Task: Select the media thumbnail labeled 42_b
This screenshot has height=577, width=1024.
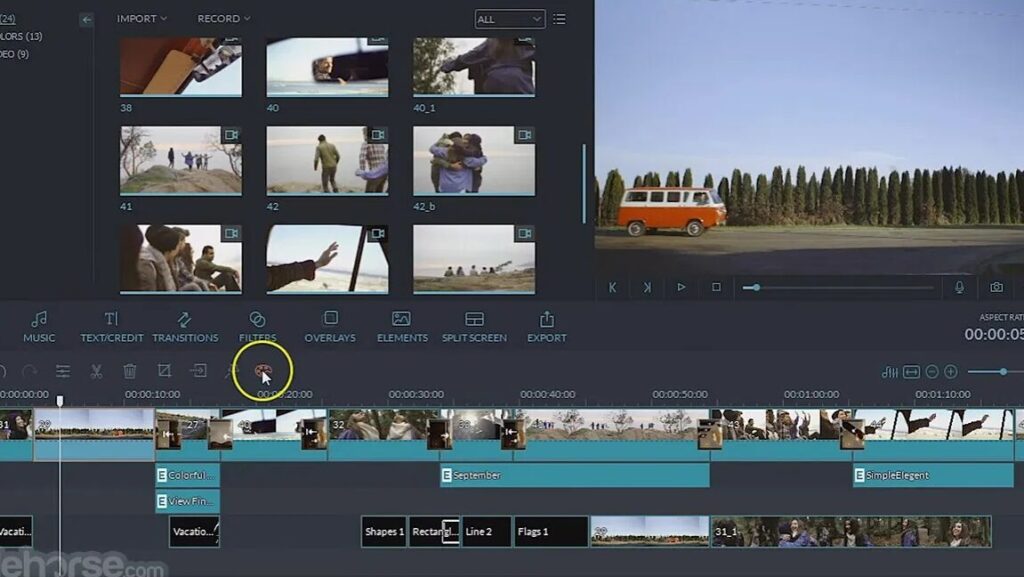Action: click(474, 160)
